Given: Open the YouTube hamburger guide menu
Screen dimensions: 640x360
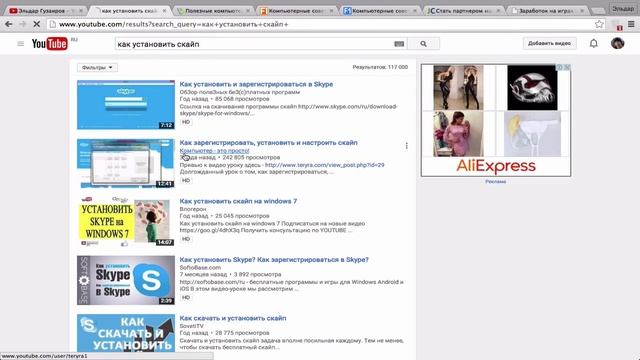Looking at the screenshot, I should coord(20,44).
